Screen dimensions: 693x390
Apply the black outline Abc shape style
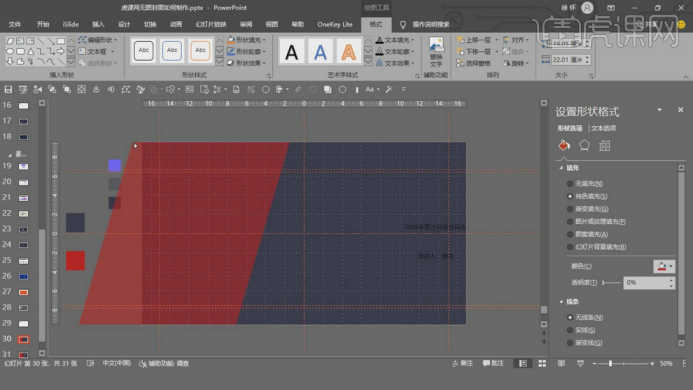pyautogui.click(x=144, y=50)
